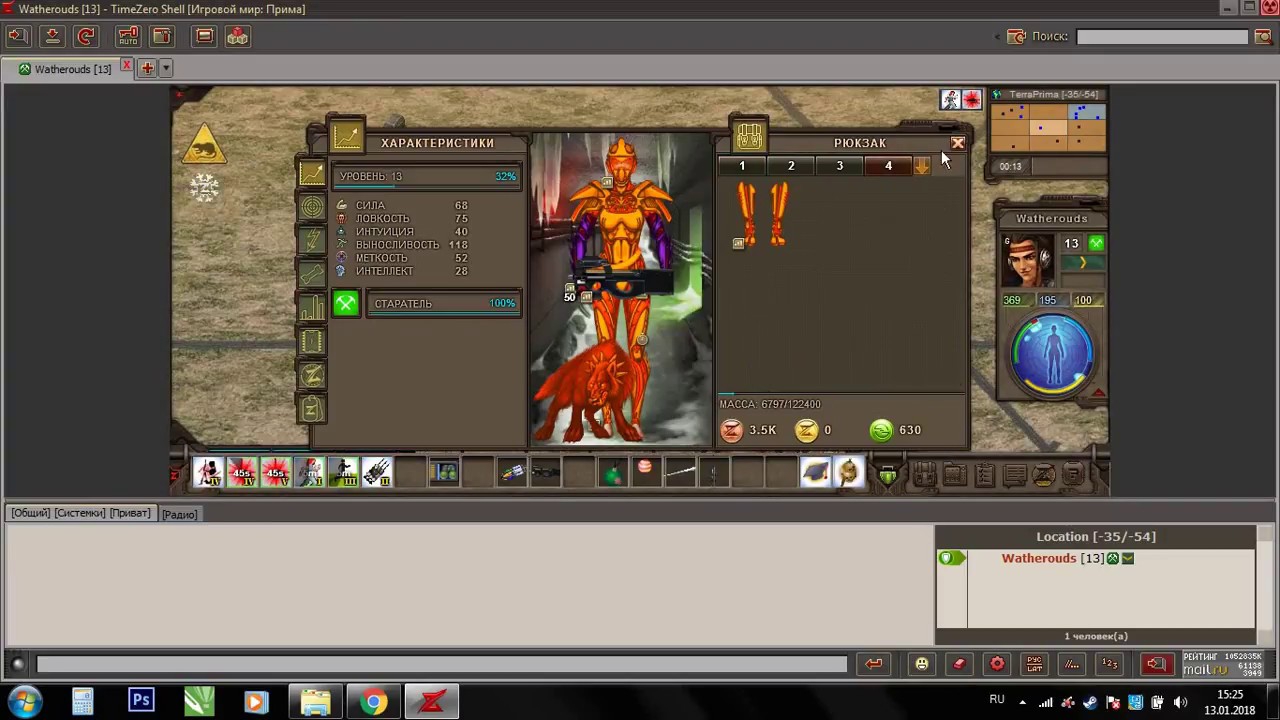Switch to backpack tab 2
Viewport: 1280px width, 720px height.
click(x=791, y=166)
